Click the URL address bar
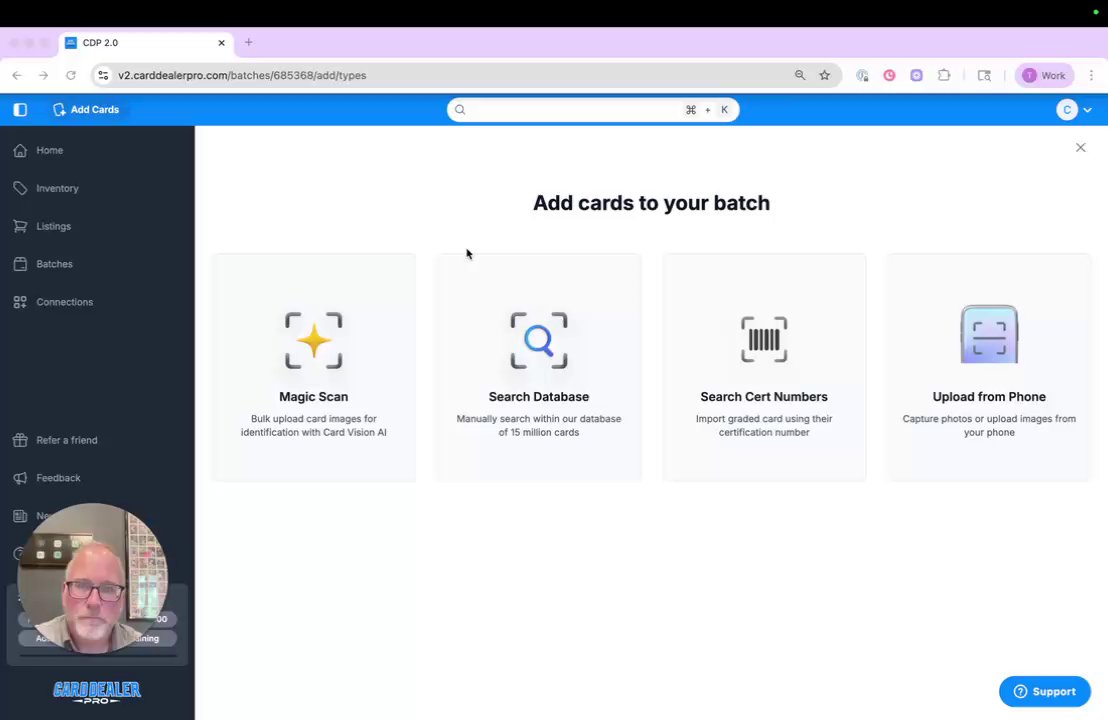 coord(466,76)
